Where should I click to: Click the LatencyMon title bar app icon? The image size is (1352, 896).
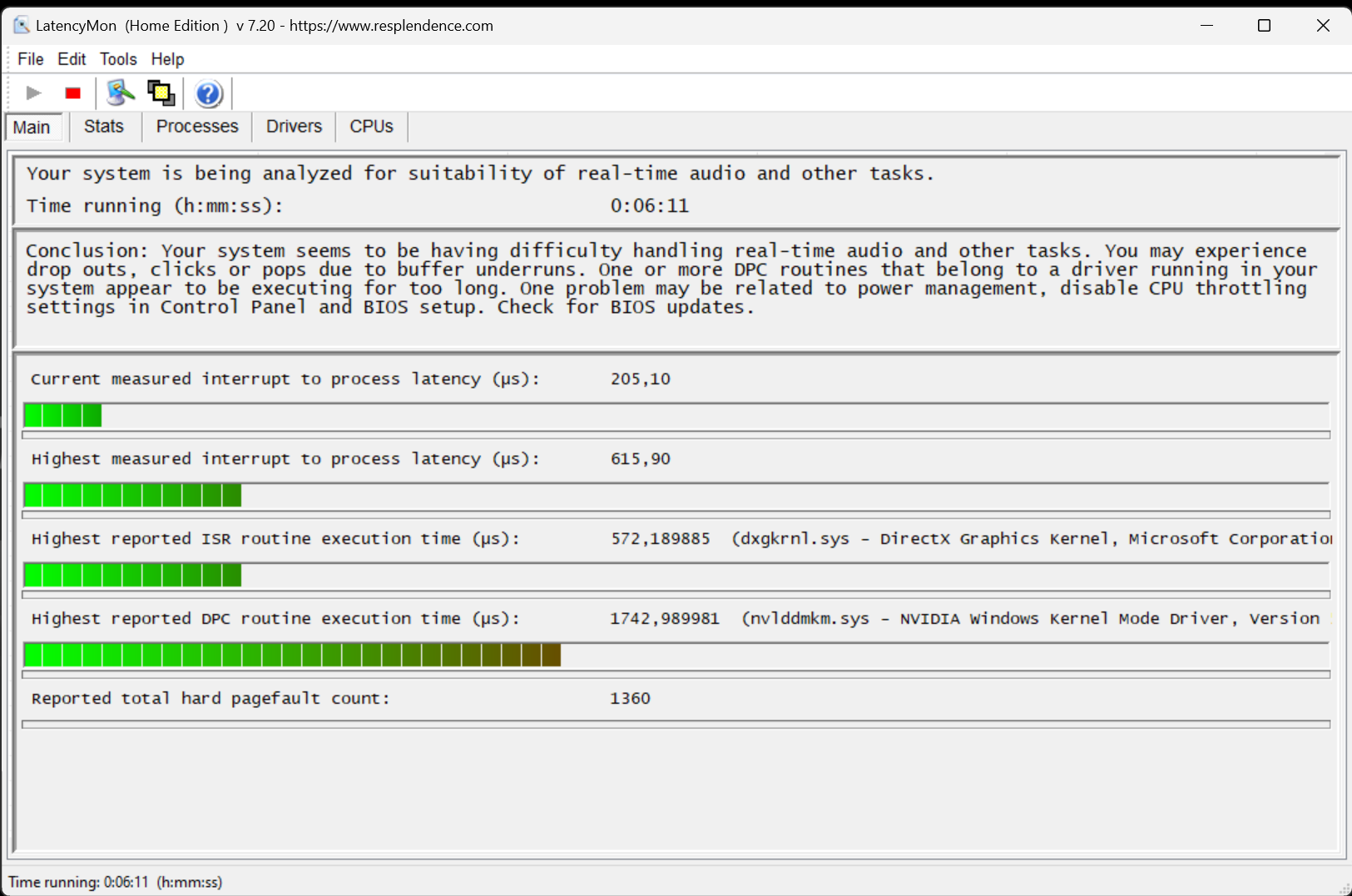21,26
